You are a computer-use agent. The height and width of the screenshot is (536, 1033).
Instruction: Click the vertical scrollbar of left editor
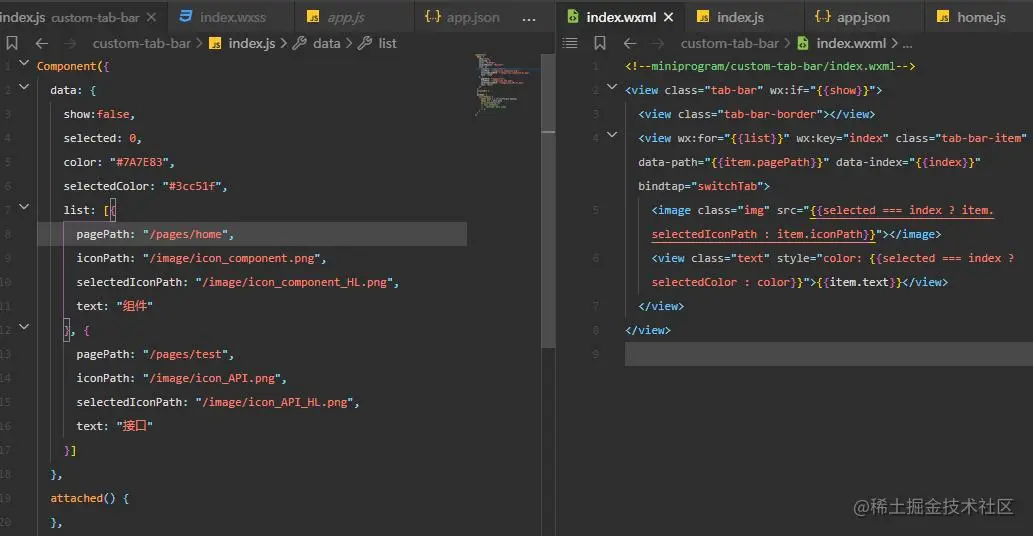point(548,201)
